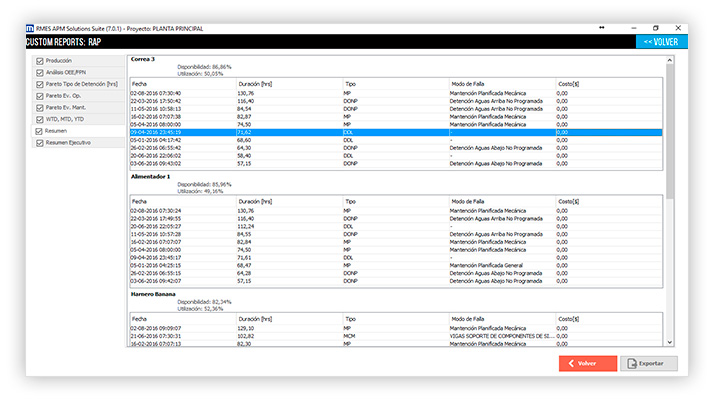Click the blue << VOLVER button
716x399 pixels.
tap(661, 42)
